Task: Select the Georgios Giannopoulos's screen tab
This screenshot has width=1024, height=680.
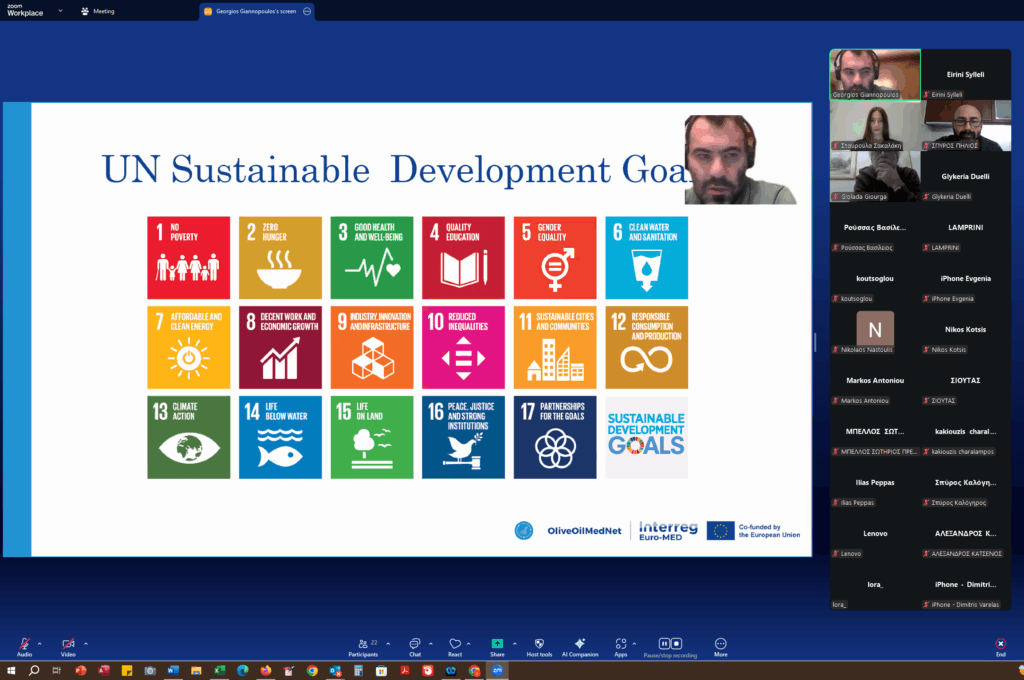Action: tap(250, 11)
